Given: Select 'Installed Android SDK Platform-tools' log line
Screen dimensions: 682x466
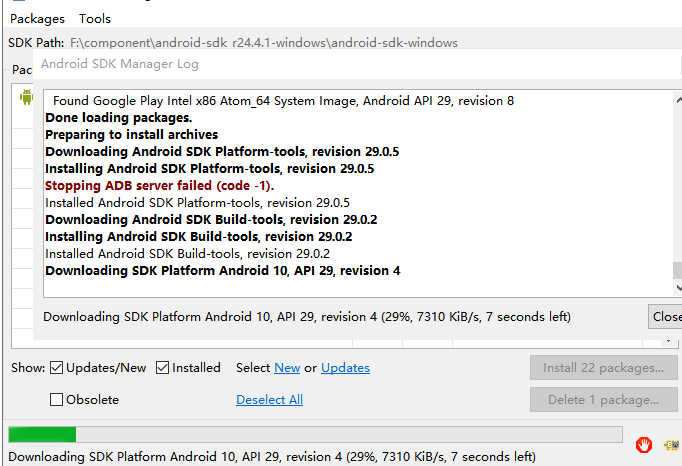Looking at the screenshot, I should tap(197, 203).
